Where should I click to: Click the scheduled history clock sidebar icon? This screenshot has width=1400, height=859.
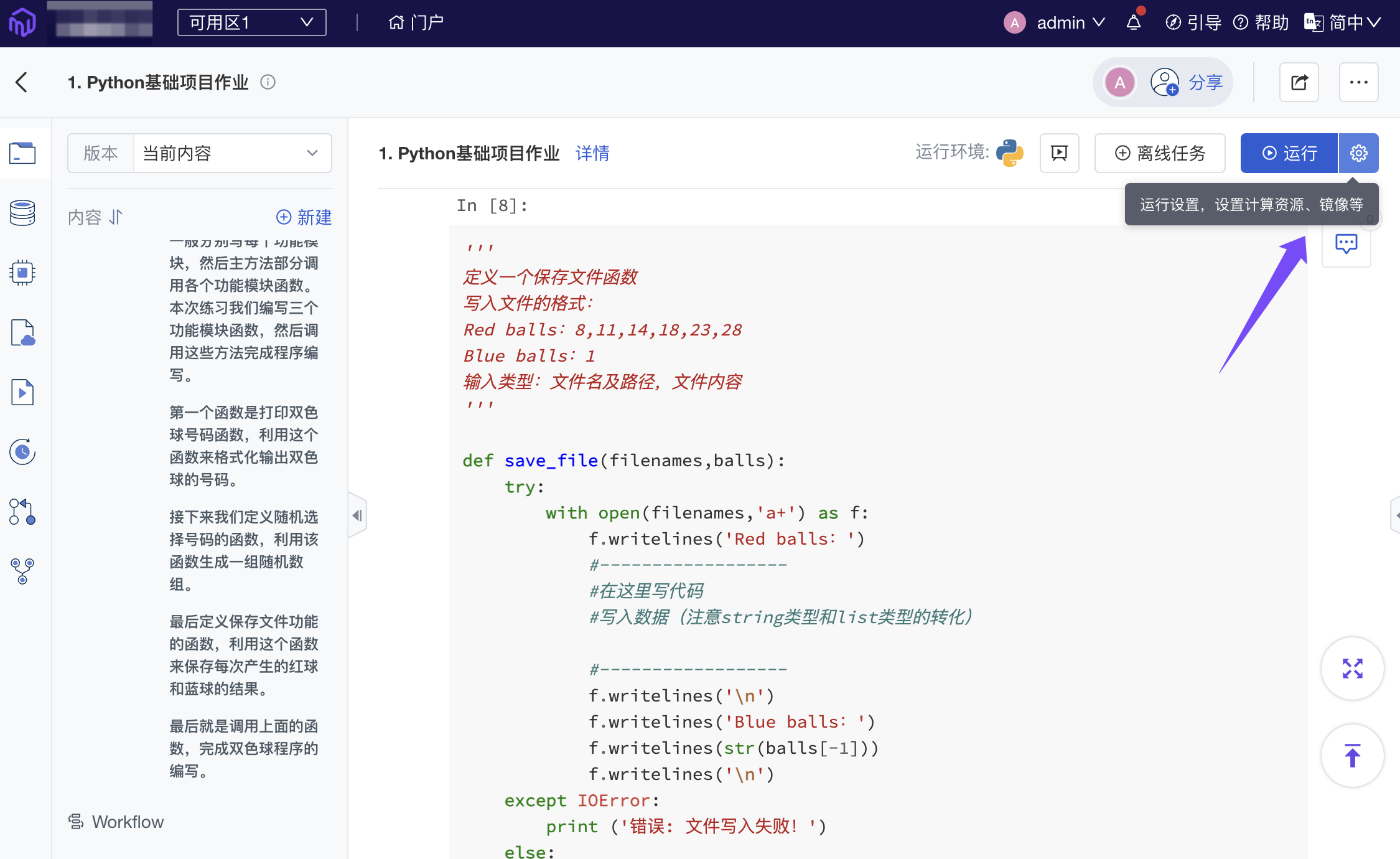(x=22, y=452)
